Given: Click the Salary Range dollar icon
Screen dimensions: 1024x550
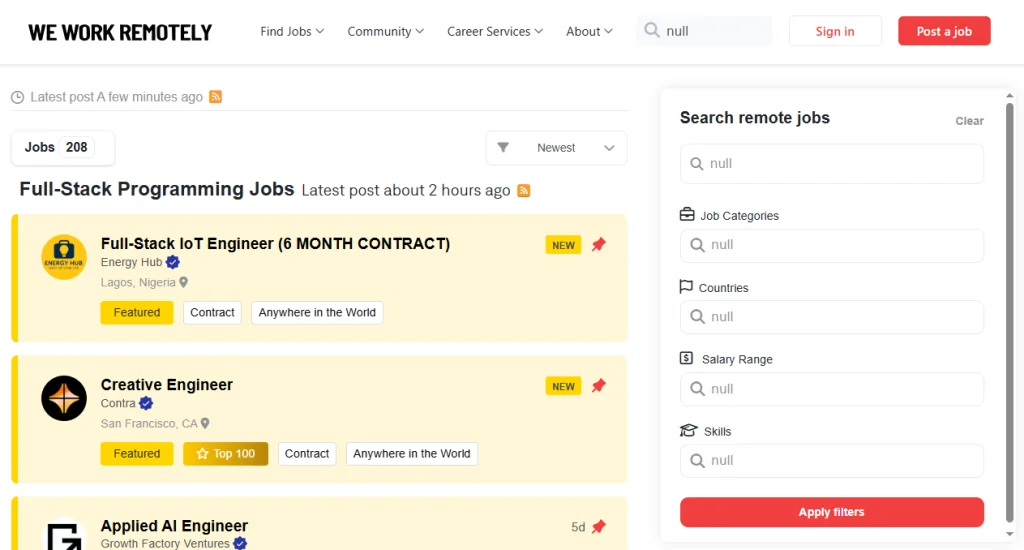Looking at the screenshot, I should click(686, 358).
